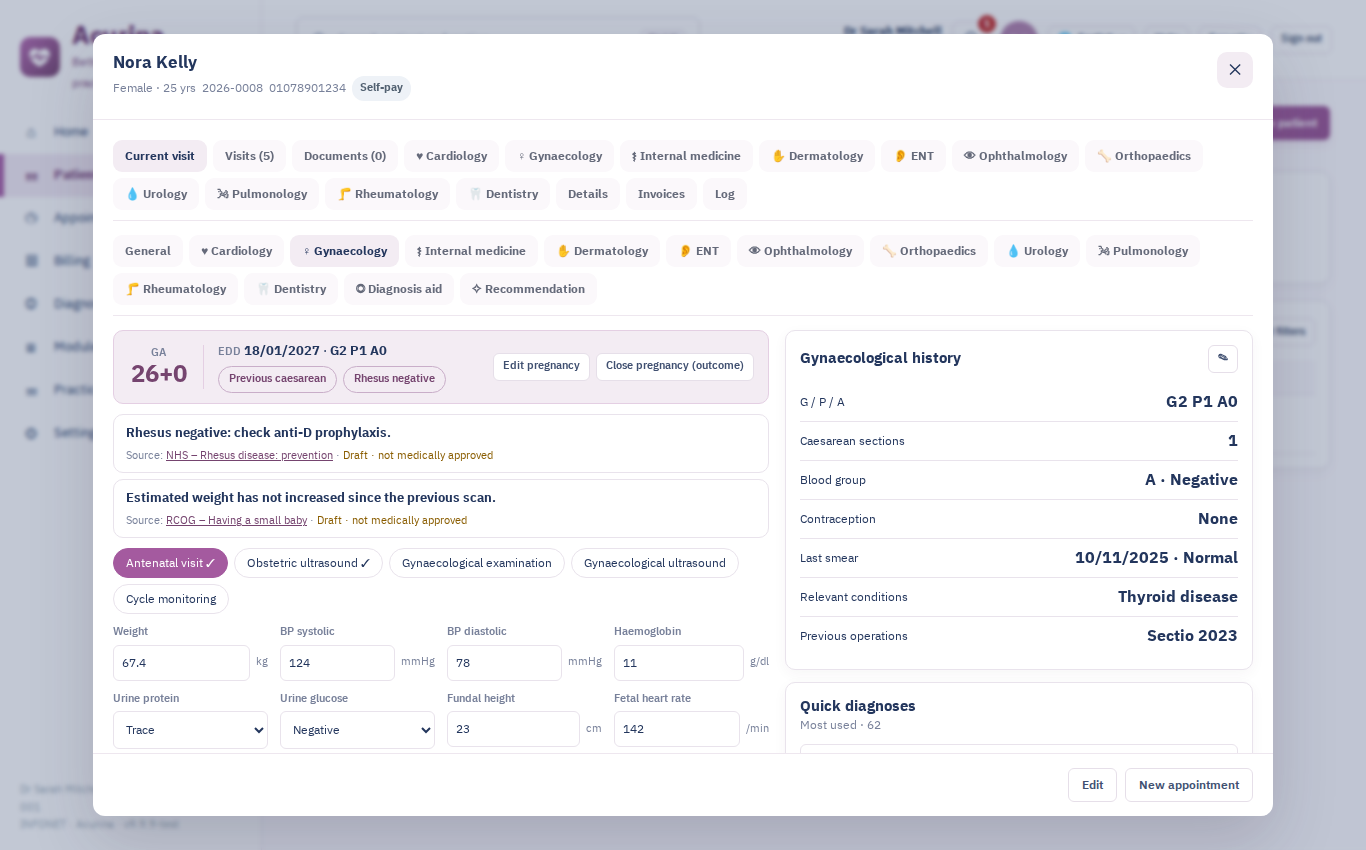This screenshot has height=850, width=1366.
Task: Click the Previous caesarean tag
Action: pos(277,379)
